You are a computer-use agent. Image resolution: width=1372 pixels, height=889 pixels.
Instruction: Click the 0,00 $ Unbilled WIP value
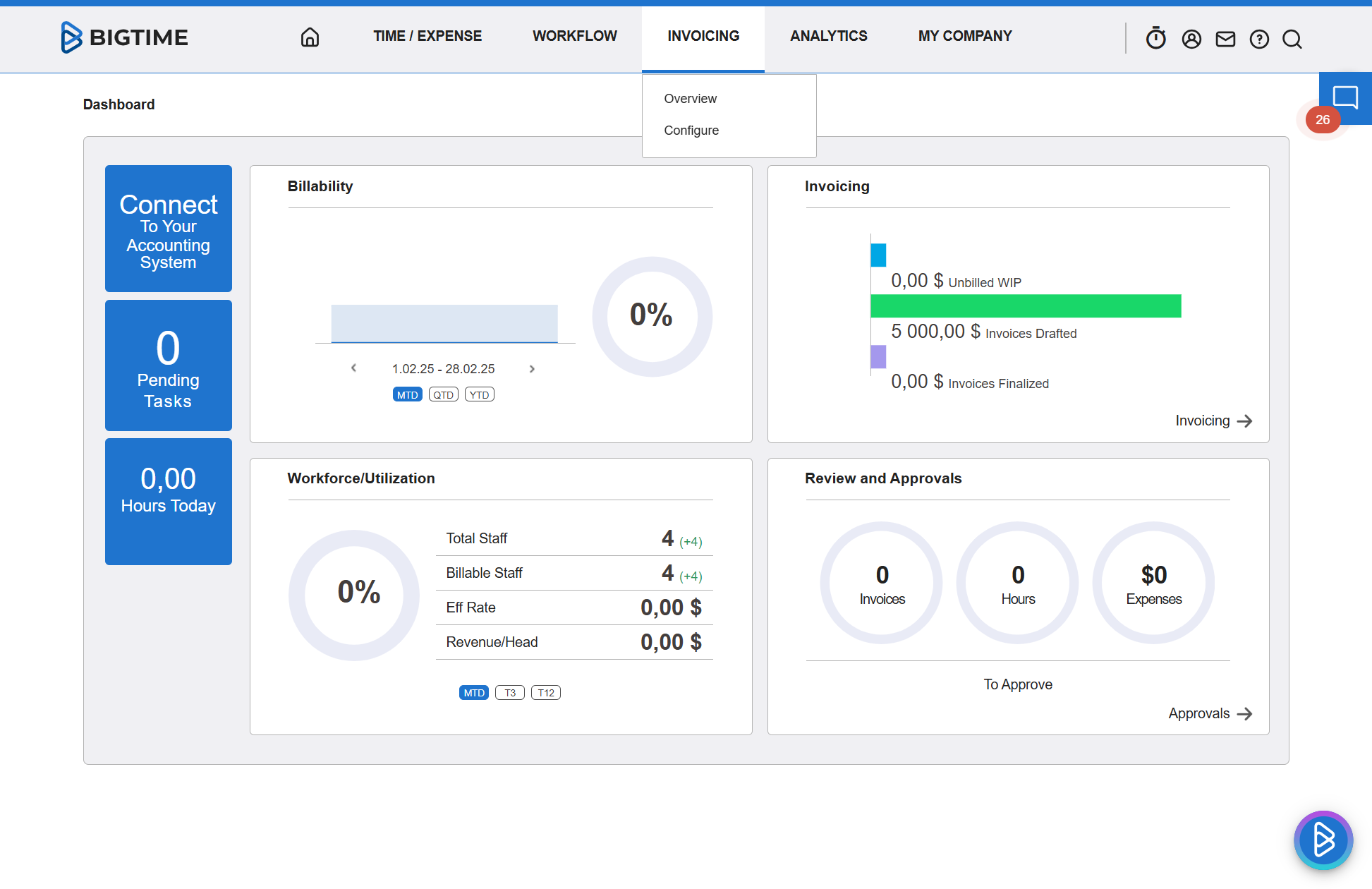tap(917, 281)
